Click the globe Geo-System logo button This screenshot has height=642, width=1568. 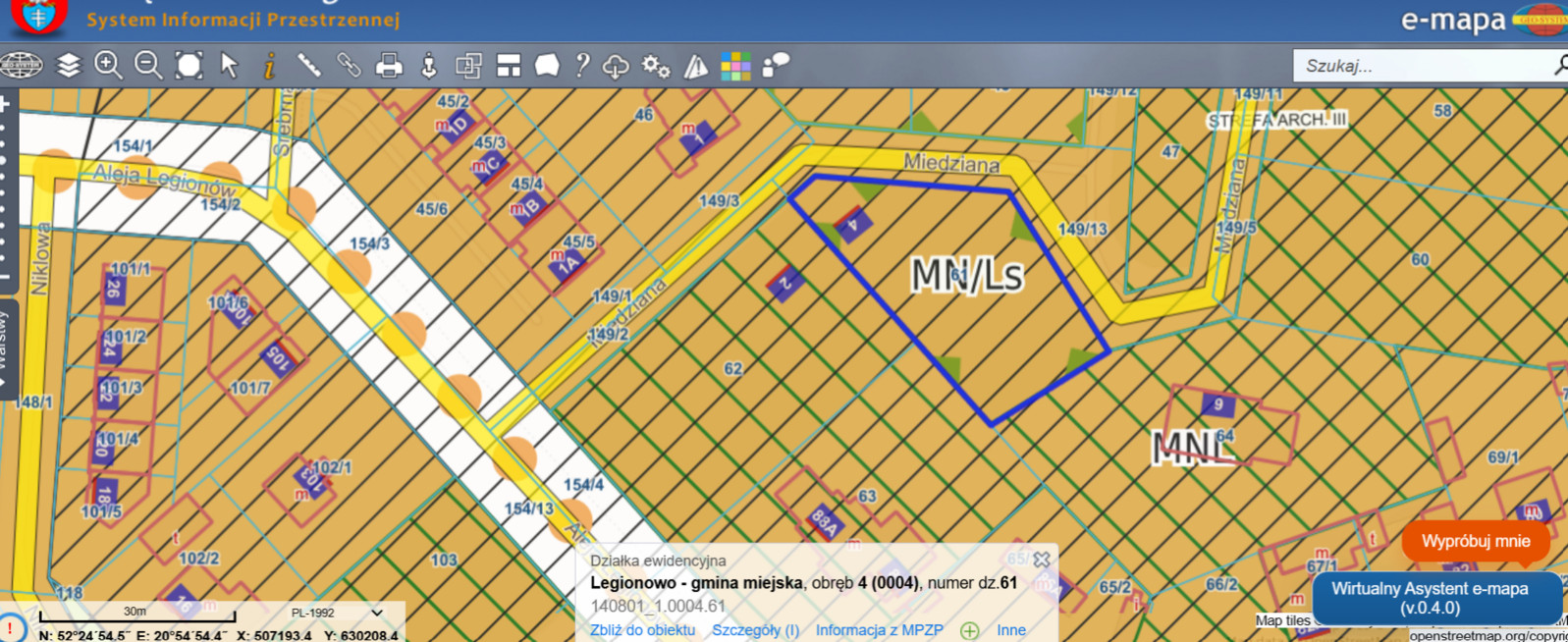[x=22, y=66]
